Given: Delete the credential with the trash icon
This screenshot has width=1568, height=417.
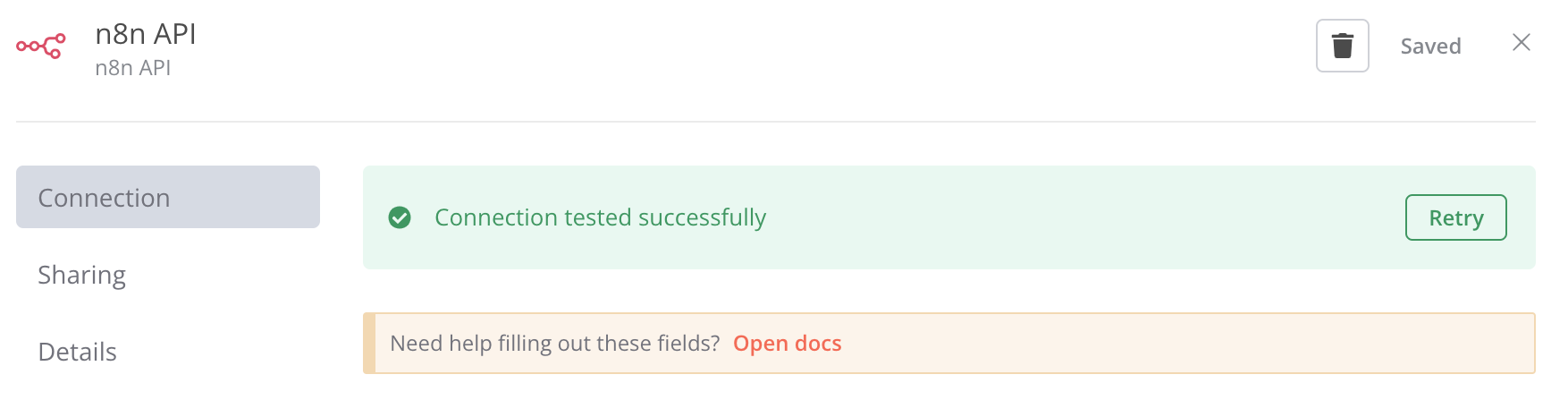Looking at the screenshot, I should [x=1342, y=46].
